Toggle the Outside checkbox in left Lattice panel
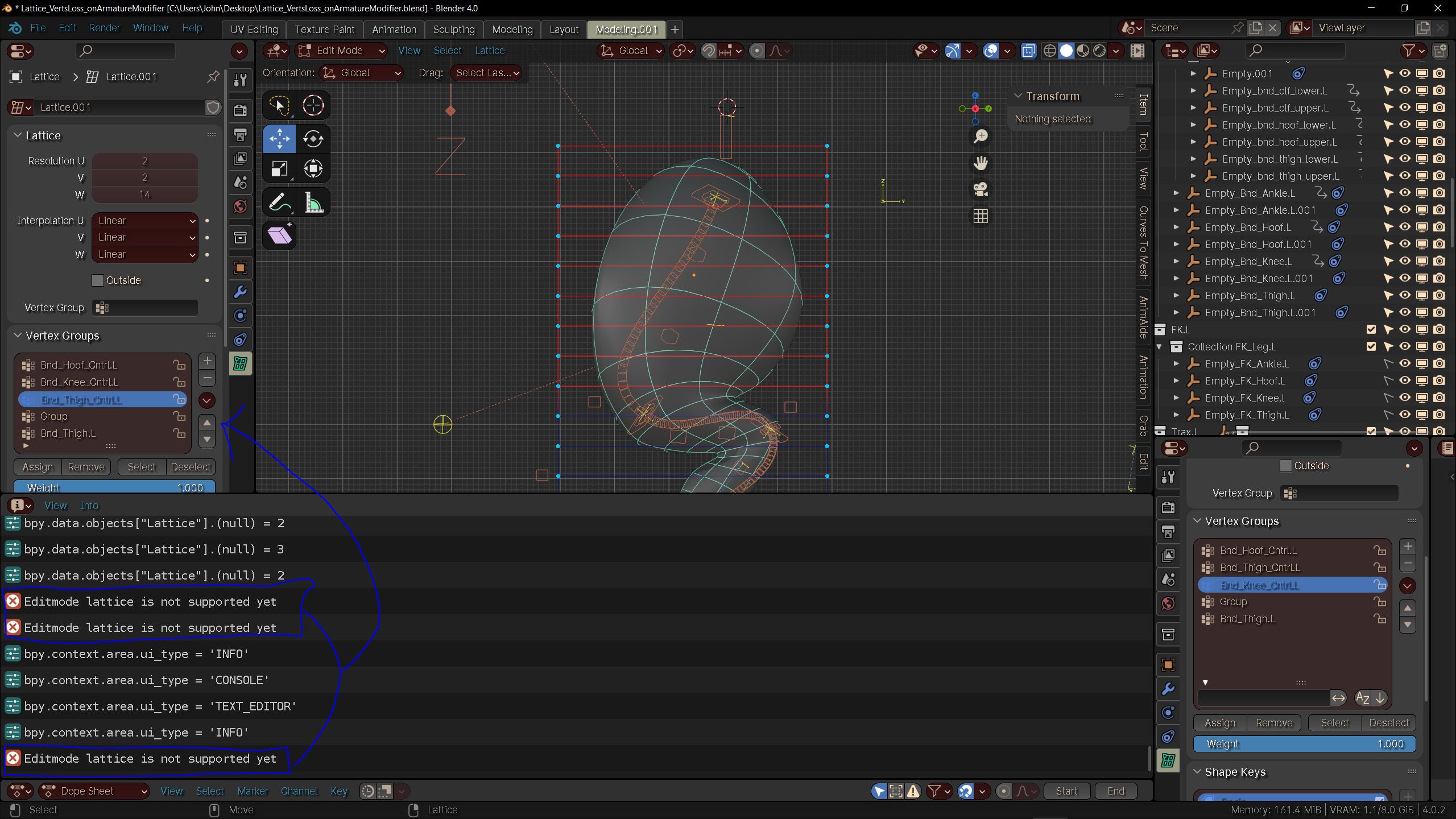This screenshot has height=819, width=1456. point(98,280)
